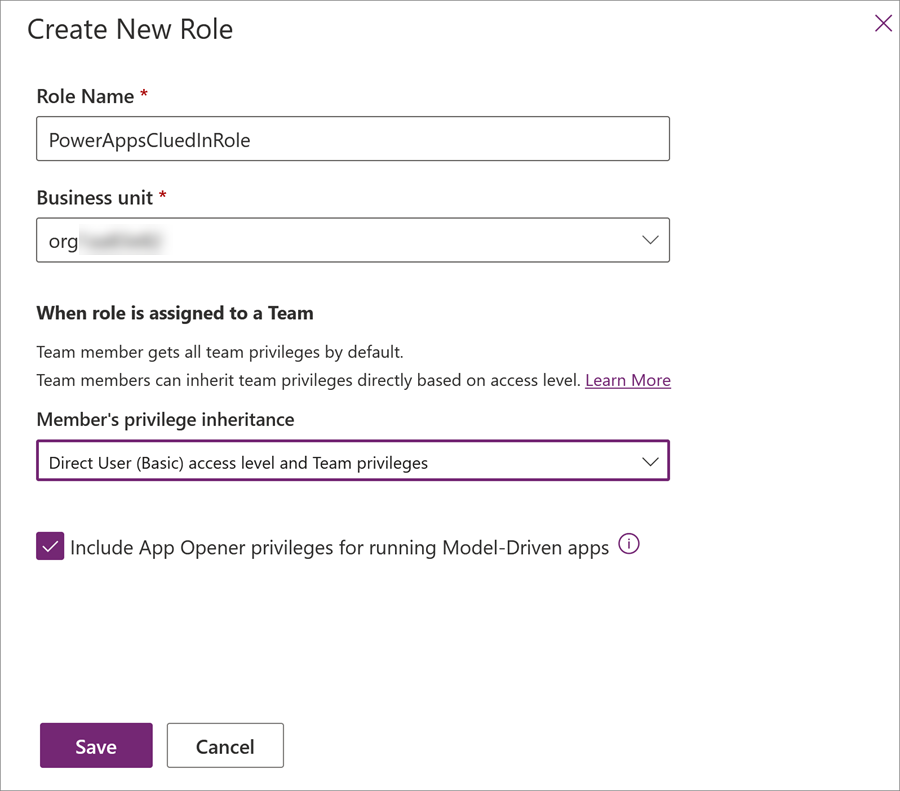The width and height of the screenshot is (900, 791).
Task: Close the Create New Role panel
Action: (x=883, y=24)
